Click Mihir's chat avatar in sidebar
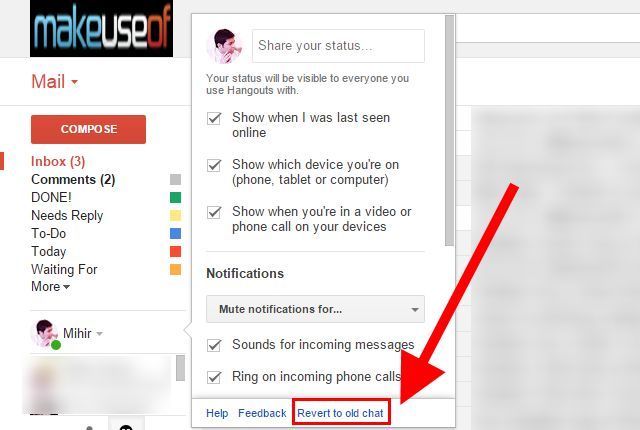The width and height of the screenshot is (640, 430). pos(44,333)
